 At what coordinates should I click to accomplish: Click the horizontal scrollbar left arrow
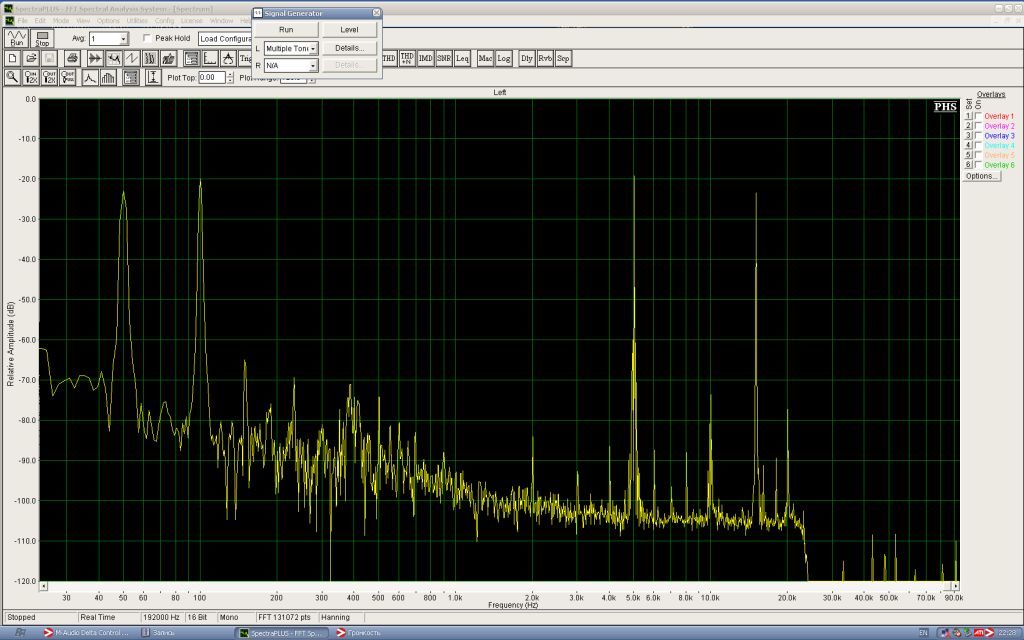(44, 586)
